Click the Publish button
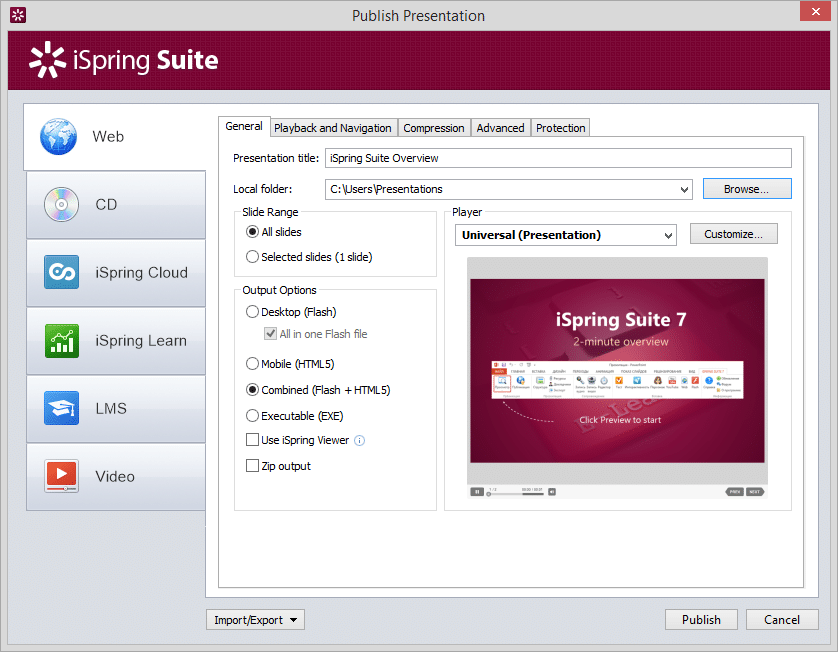 pyautogui.click(x=701, y=619)
